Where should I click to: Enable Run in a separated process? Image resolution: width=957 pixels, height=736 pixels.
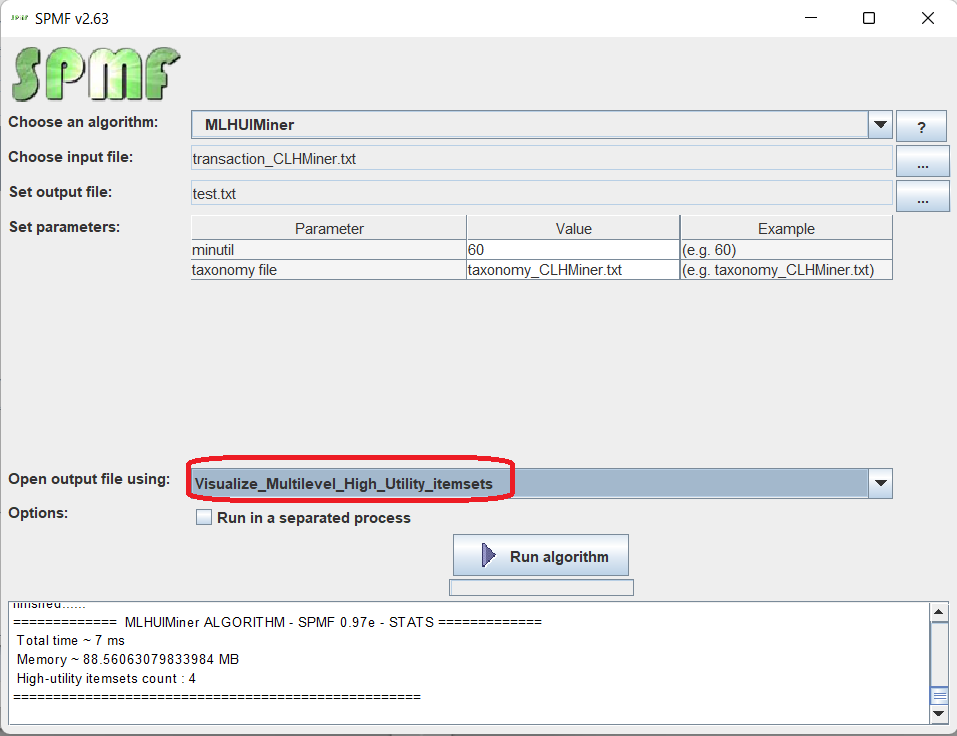point(204,518)
